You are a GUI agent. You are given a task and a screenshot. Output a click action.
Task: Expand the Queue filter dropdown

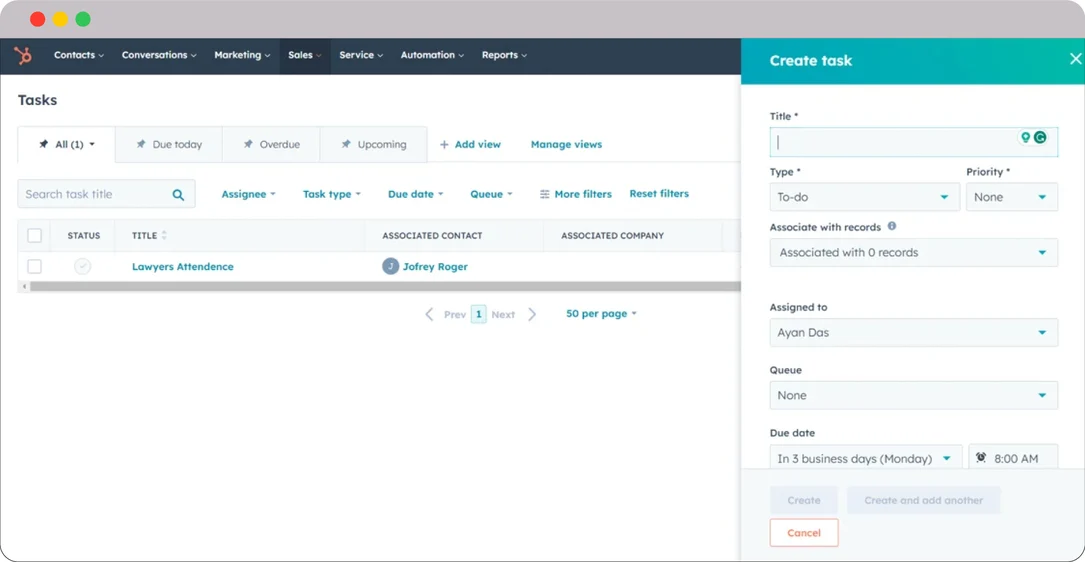point(491,194)
